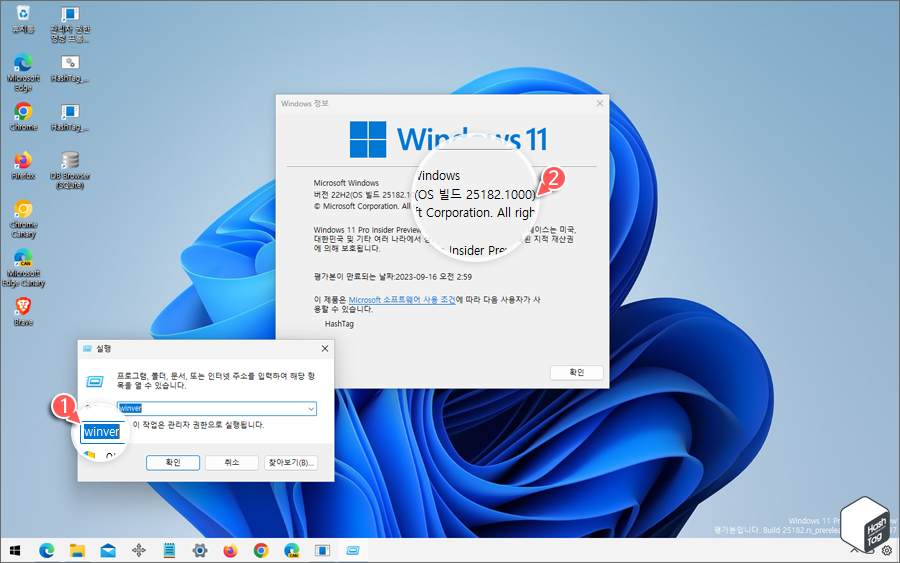Click the gear icon in the system tray
Screen dimensions: 900x563
pyautogui.click(x=887, y=551)
